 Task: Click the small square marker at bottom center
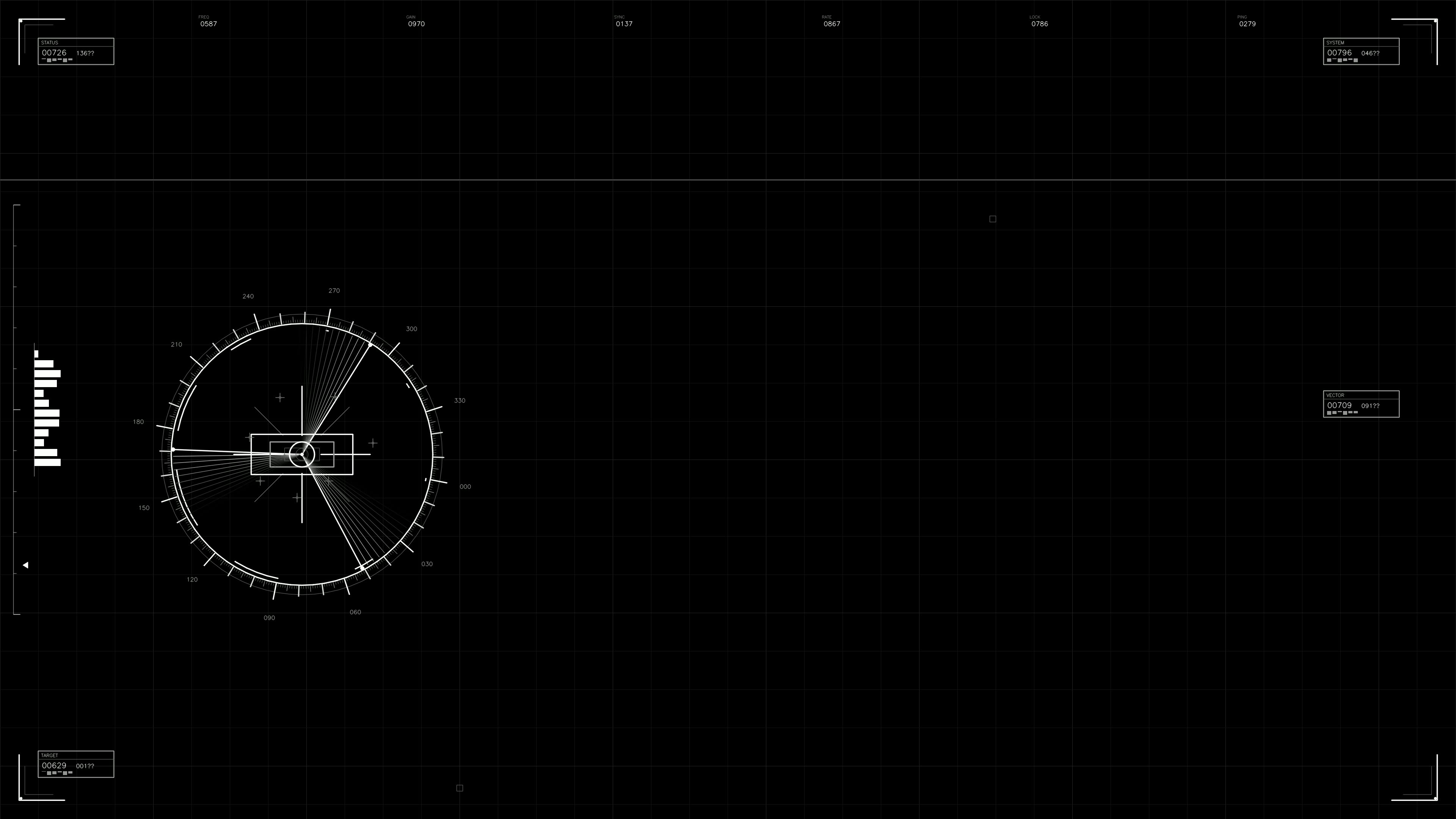click(460, 788)
